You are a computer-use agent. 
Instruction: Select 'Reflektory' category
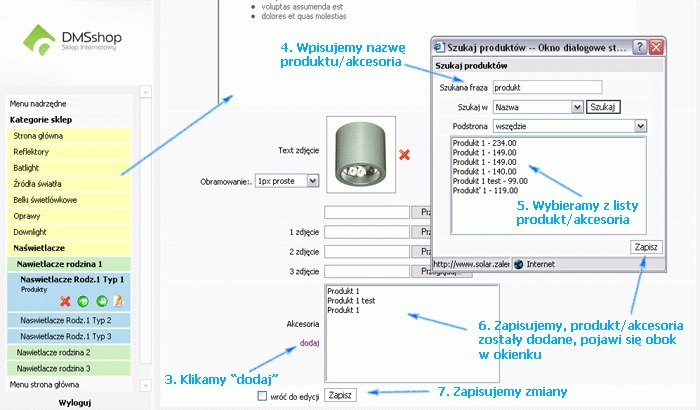click(x=69, y=152)
